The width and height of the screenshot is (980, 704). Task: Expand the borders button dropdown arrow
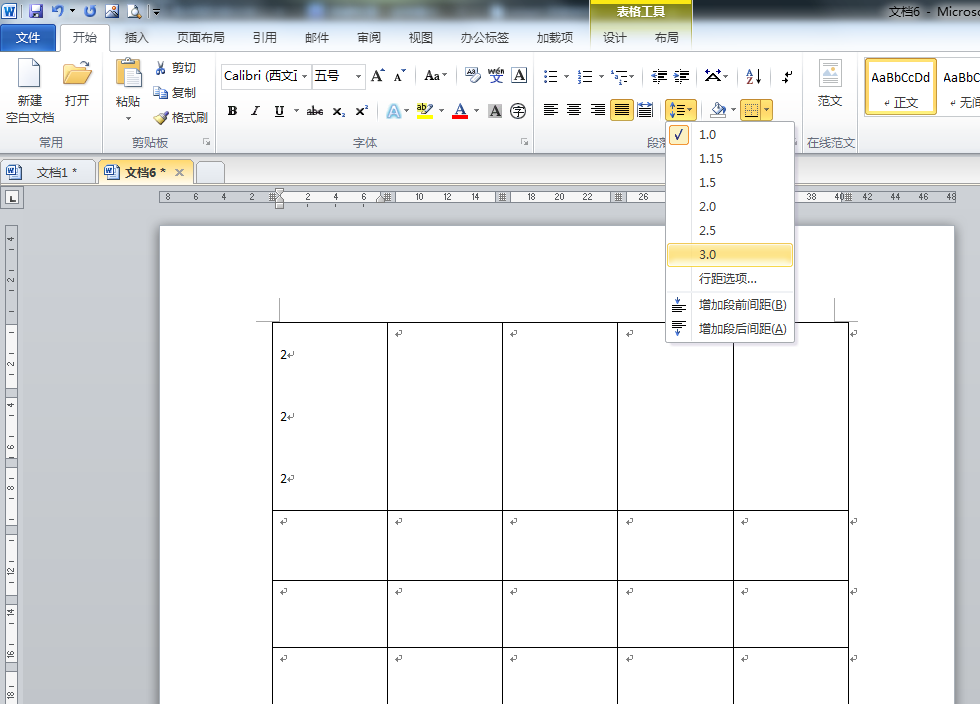tap(767, 111)
